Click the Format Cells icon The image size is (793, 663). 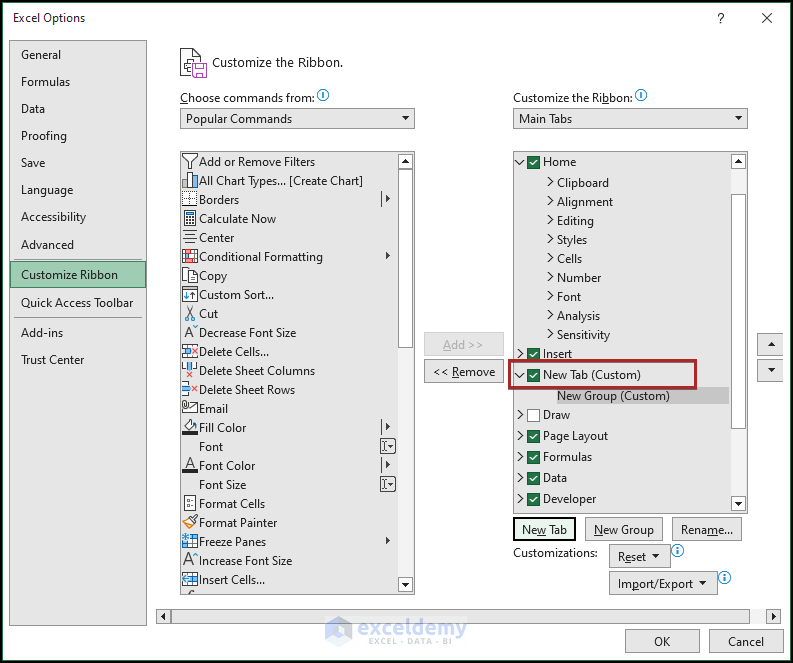[x=189, y=503]
